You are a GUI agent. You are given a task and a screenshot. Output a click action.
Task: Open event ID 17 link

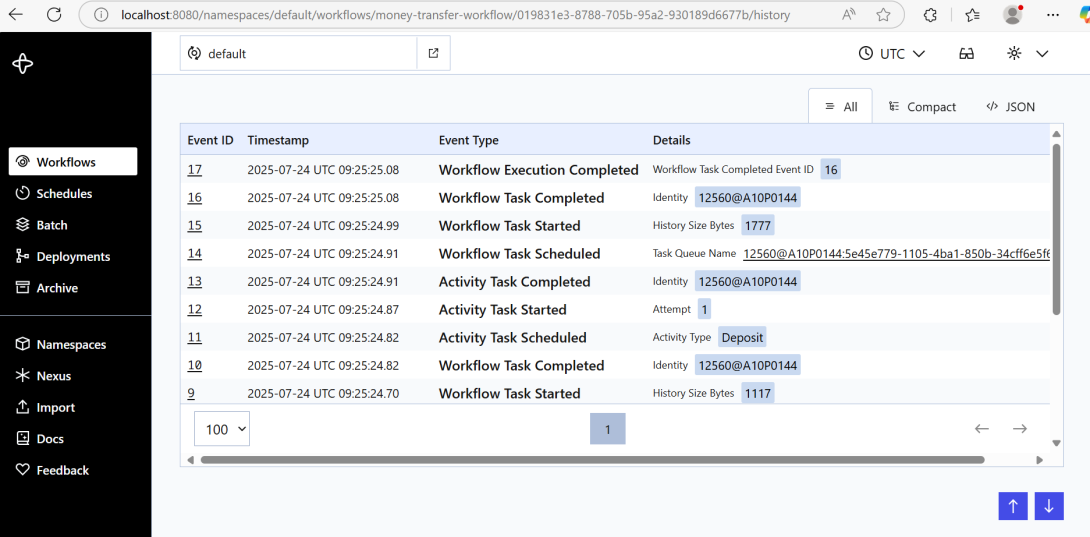point(194,170)
